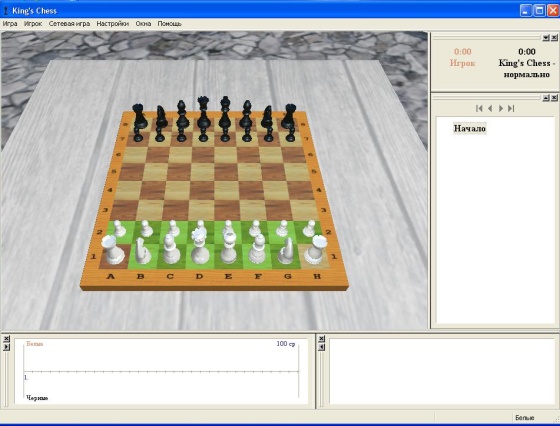Screen dimensions: 560x426
Task: Jump to the first move in history
Action: point(479,108)
